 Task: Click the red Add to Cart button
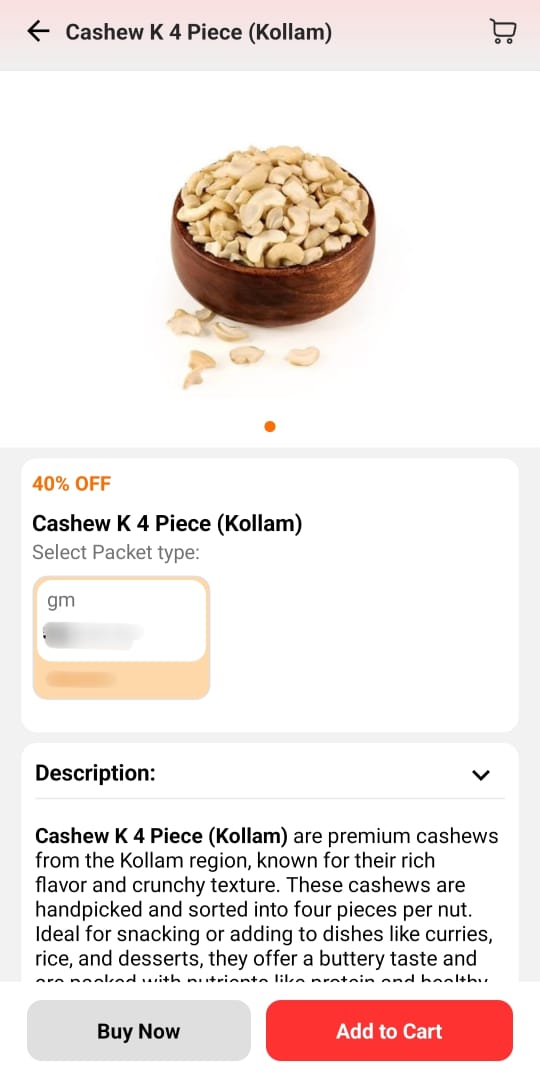pyautogui.click(x=389, y=1031)
